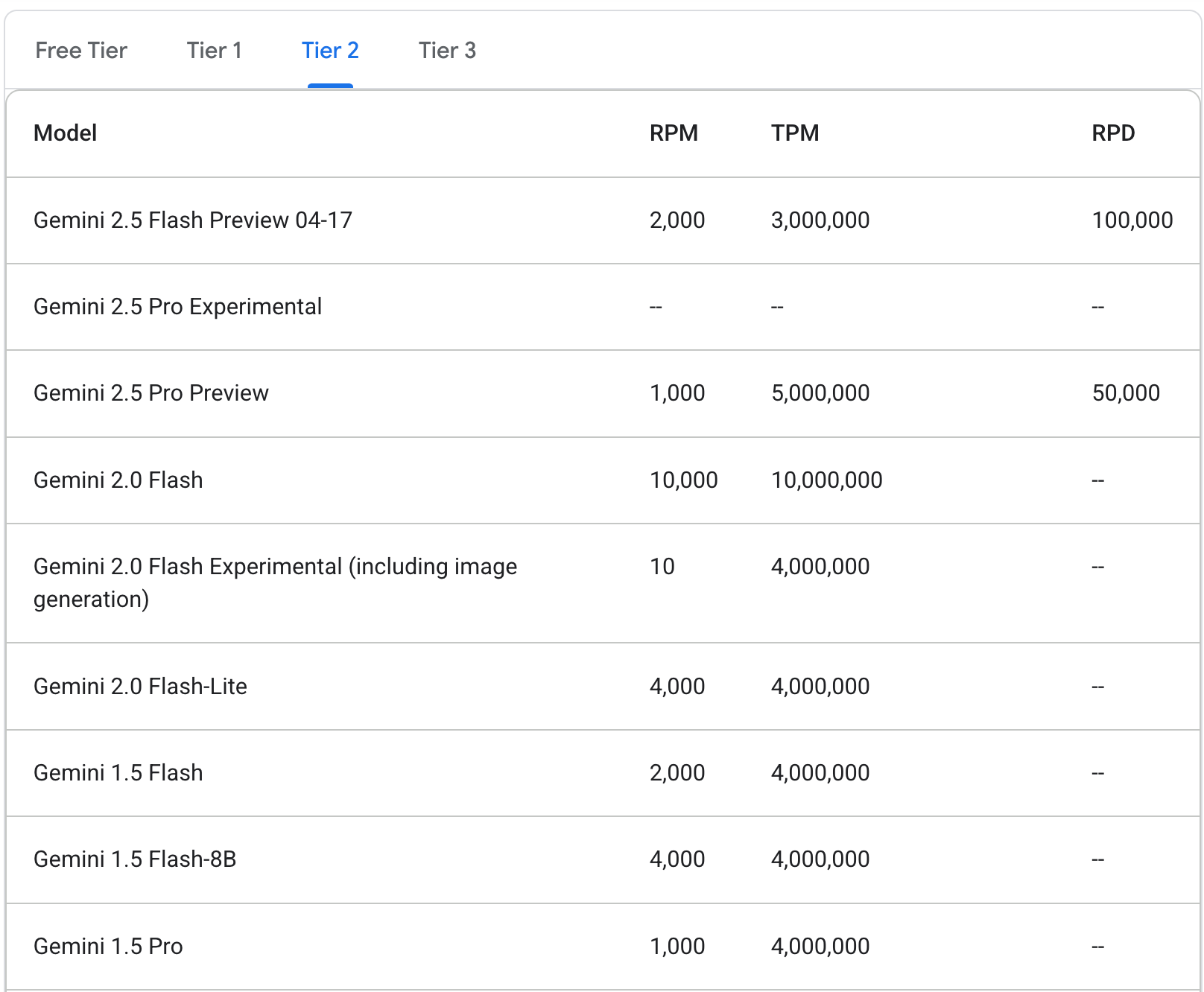Click TPM value 4,000,000 for Gemini 1.5 Flash-8B
Image resolution: width=1204 pixels, height=992 pixels.
tap(820, 859)
